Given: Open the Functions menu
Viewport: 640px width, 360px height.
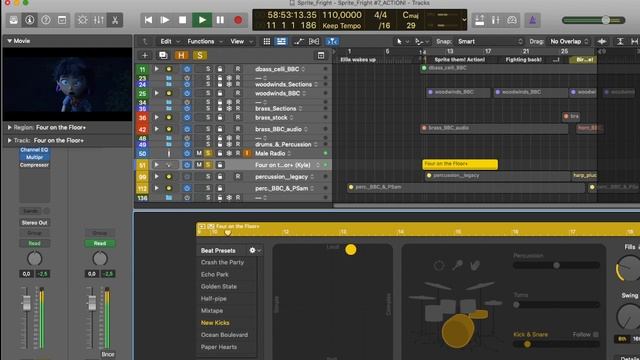Looking at the screenshot, I should pos(205,41).
